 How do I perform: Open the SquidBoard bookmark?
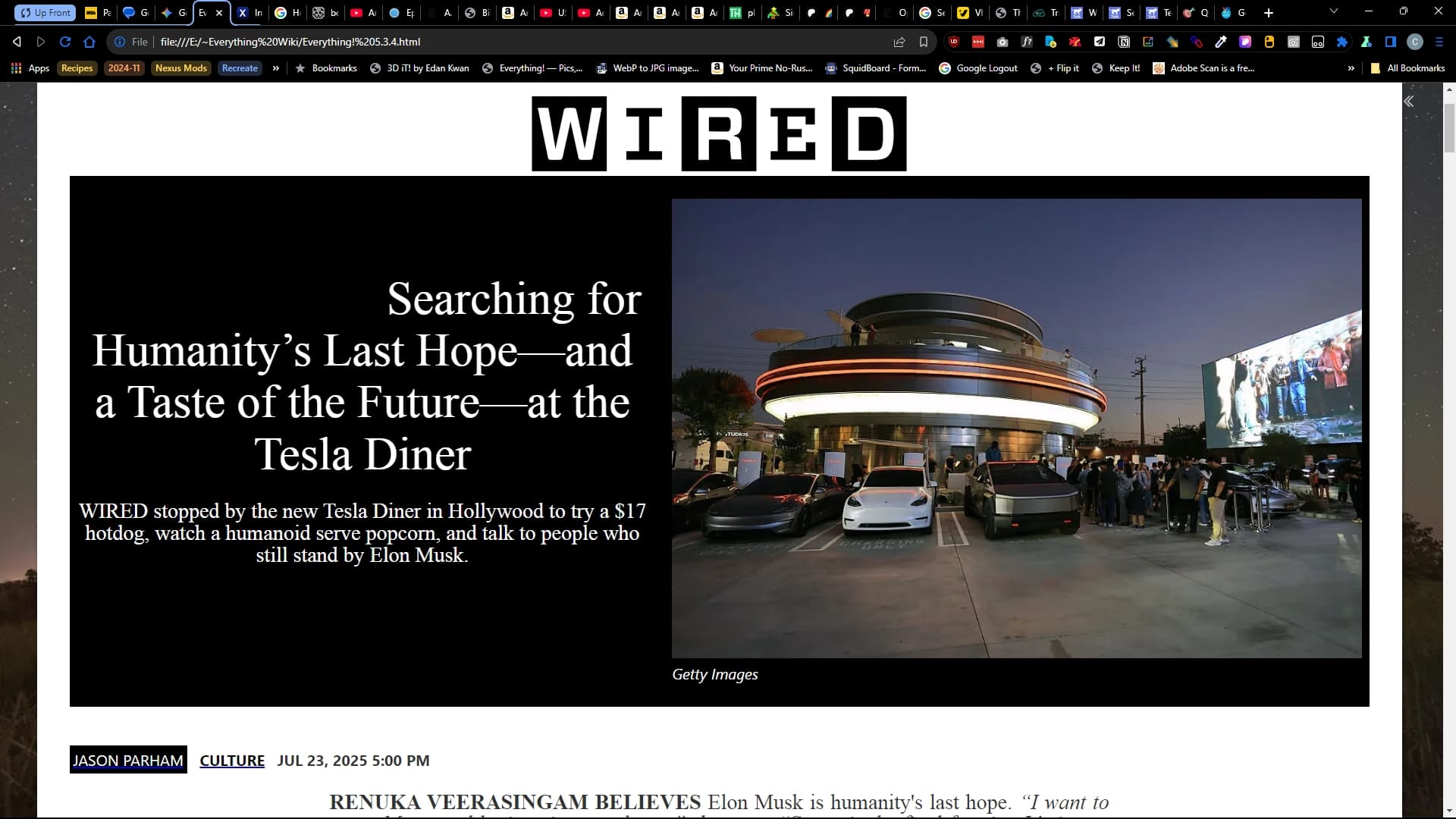tap(876, 68)
